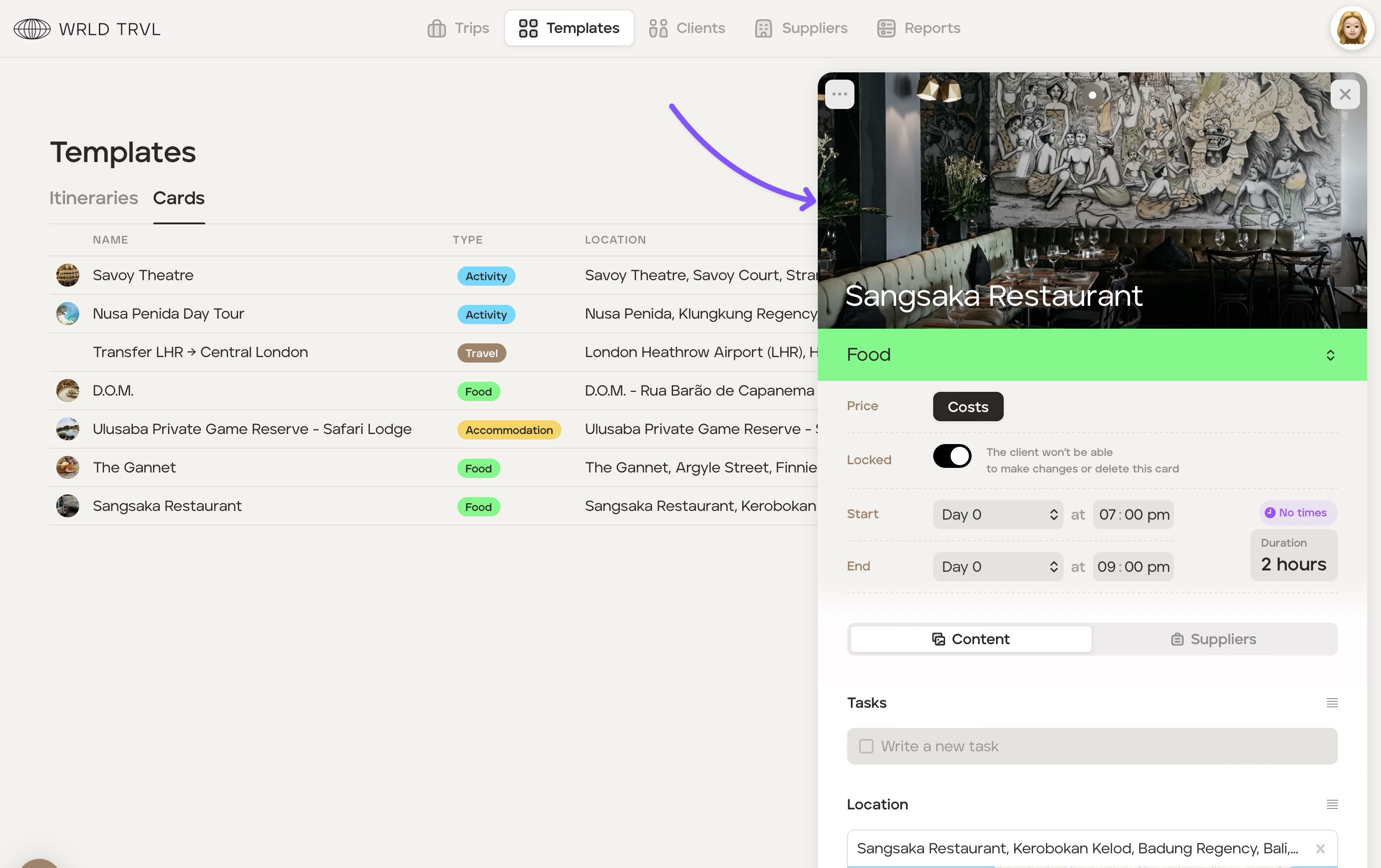
Task: Clear the Sangsaka location field with X
Action: click(x=1320, y=848)
